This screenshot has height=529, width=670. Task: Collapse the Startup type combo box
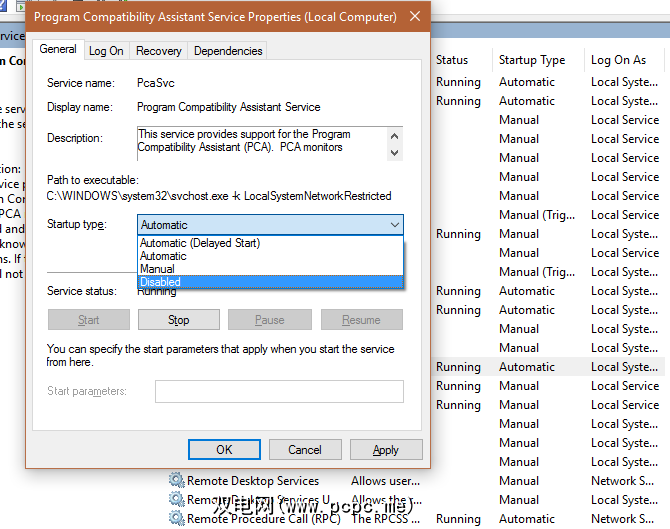[394, 225]
